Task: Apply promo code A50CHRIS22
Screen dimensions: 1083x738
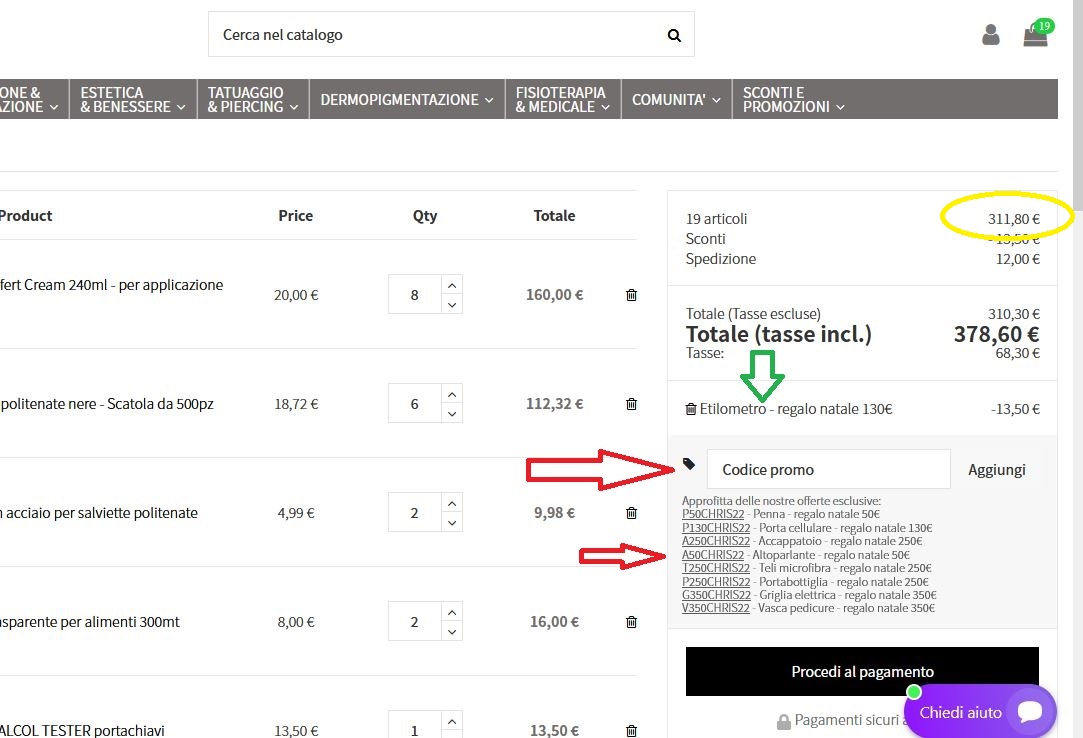Action: click(713, 555)
